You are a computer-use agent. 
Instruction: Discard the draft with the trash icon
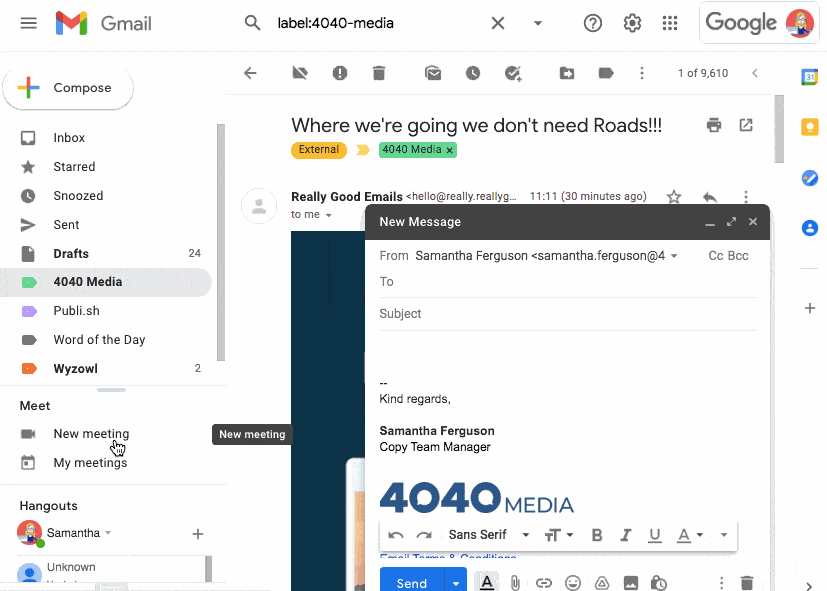[x=746, y=582]
